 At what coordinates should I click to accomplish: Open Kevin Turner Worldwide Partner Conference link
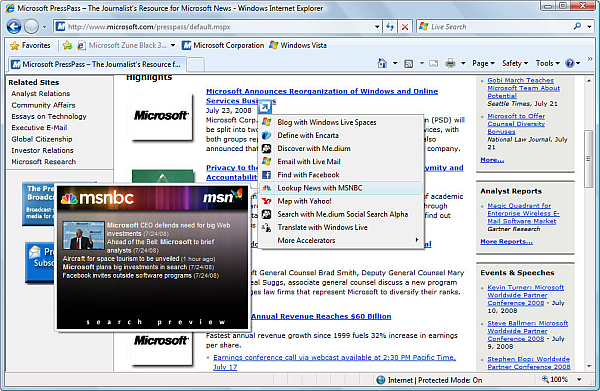(525, 295)
